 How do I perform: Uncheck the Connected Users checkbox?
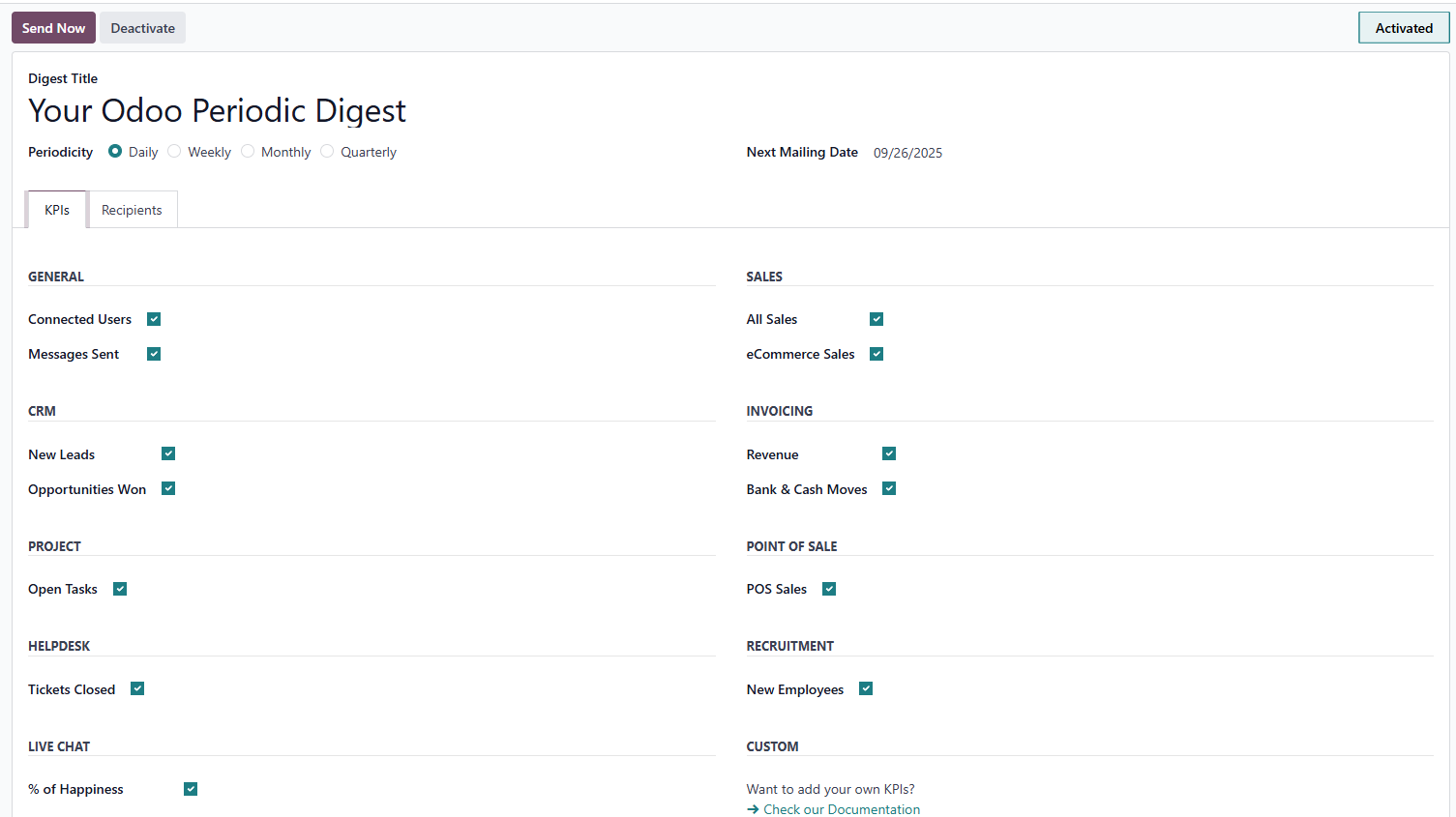point(154,319)
